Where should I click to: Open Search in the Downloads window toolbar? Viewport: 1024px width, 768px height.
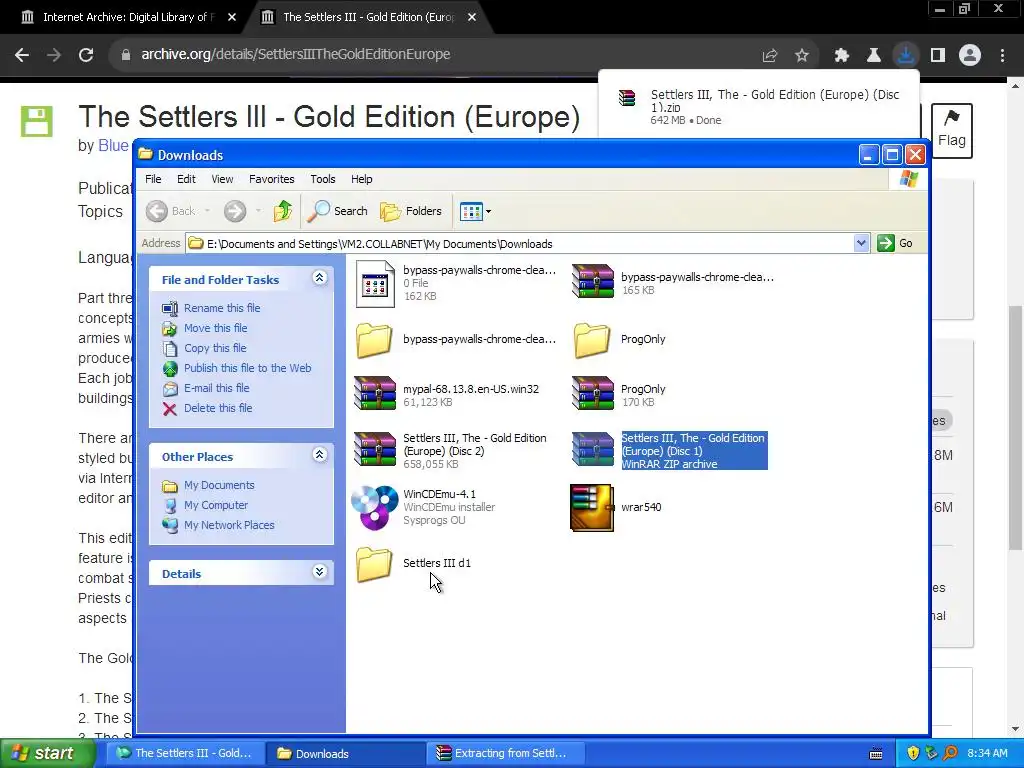pyautogui.click(x=338, y=211)
